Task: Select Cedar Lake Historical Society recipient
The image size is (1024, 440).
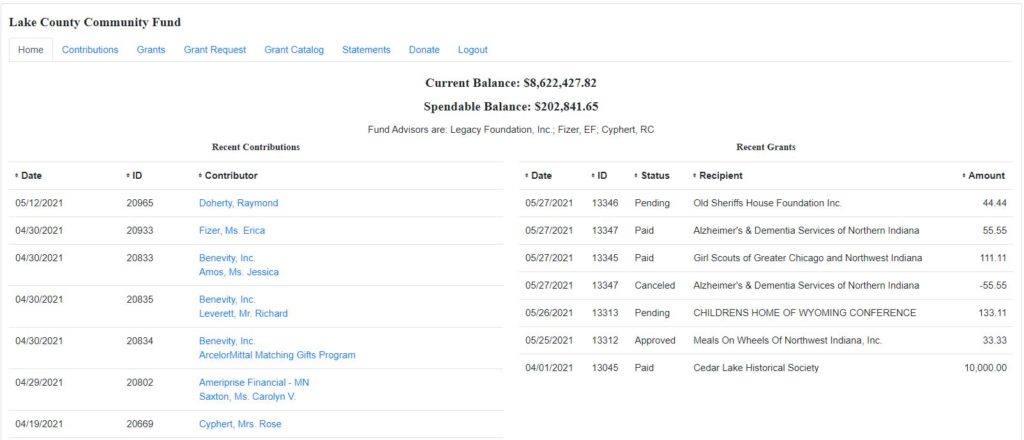Action: [x=756, y=368]
